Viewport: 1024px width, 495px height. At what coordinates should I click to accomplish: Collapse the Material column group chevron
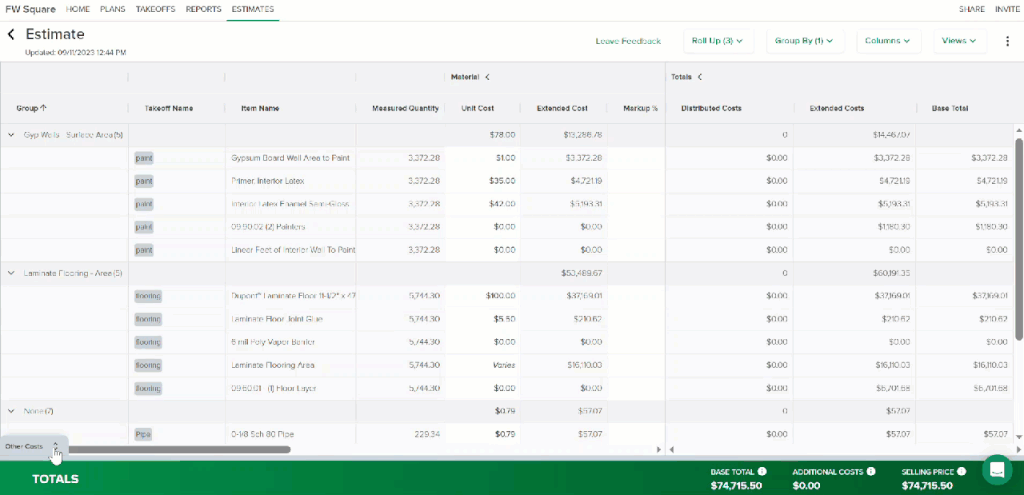tap(487, 76)
